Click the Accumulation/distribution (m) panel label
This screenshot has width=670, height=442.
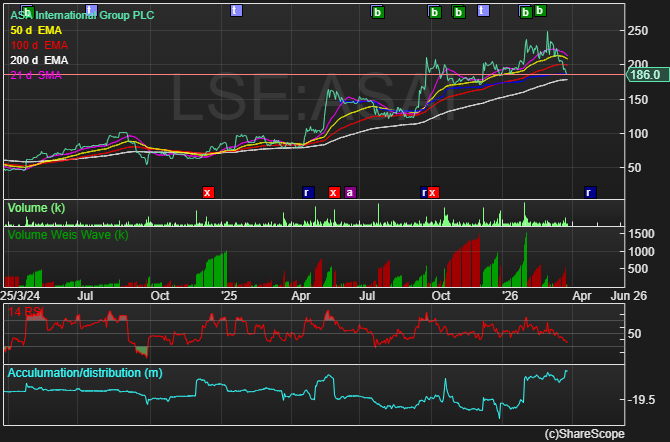[x=84, y=373]
